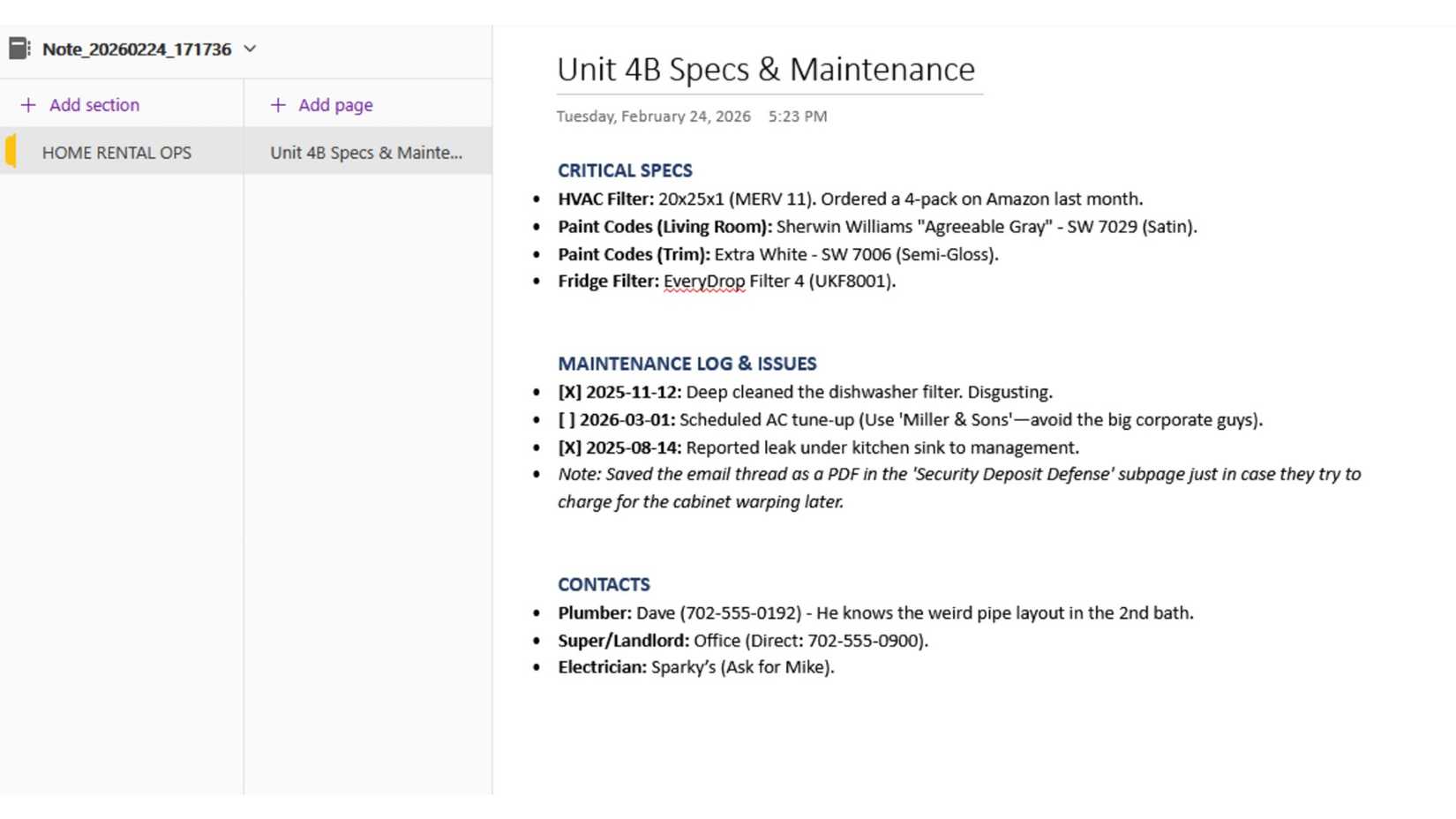Click the MAINTENANCE LOG & ISSUES heading
The height and width of the screenshot is (819, 1456).
687,364
